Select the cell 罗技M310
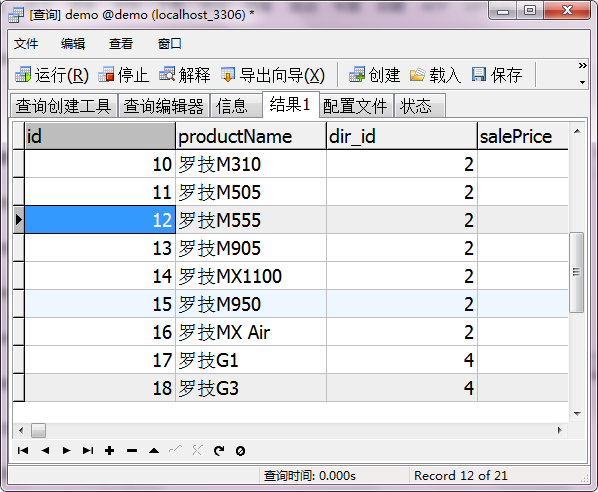This screenshot has width=598, height=492. [x=251, y=164]
